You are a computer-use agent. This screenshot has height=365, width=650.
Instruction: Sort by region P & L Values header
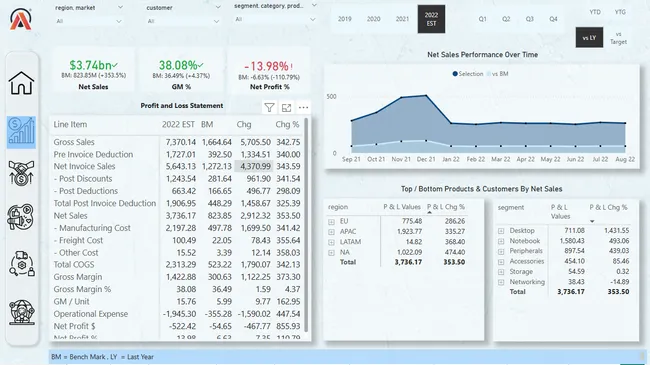[402, 207]
